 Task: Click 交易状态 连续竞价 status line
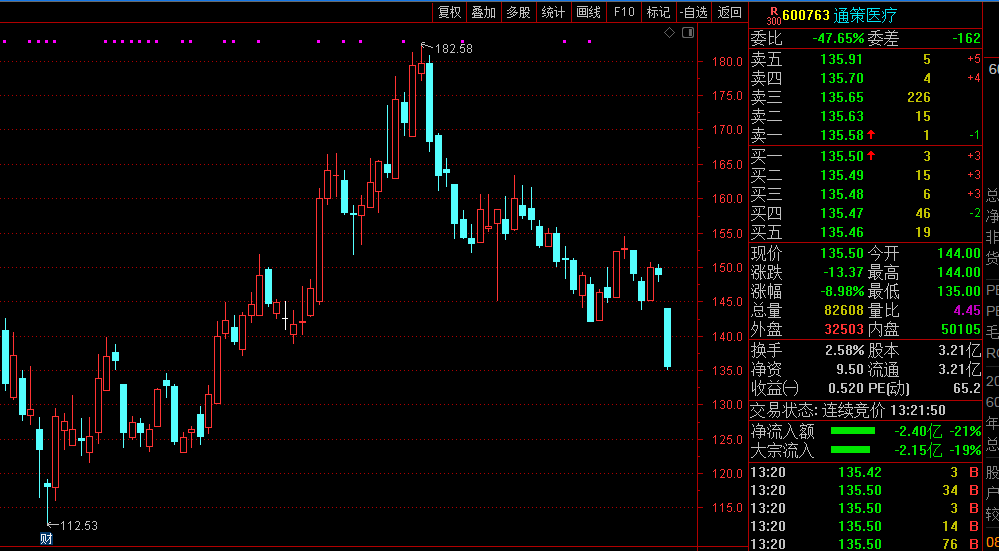(848, 411)
